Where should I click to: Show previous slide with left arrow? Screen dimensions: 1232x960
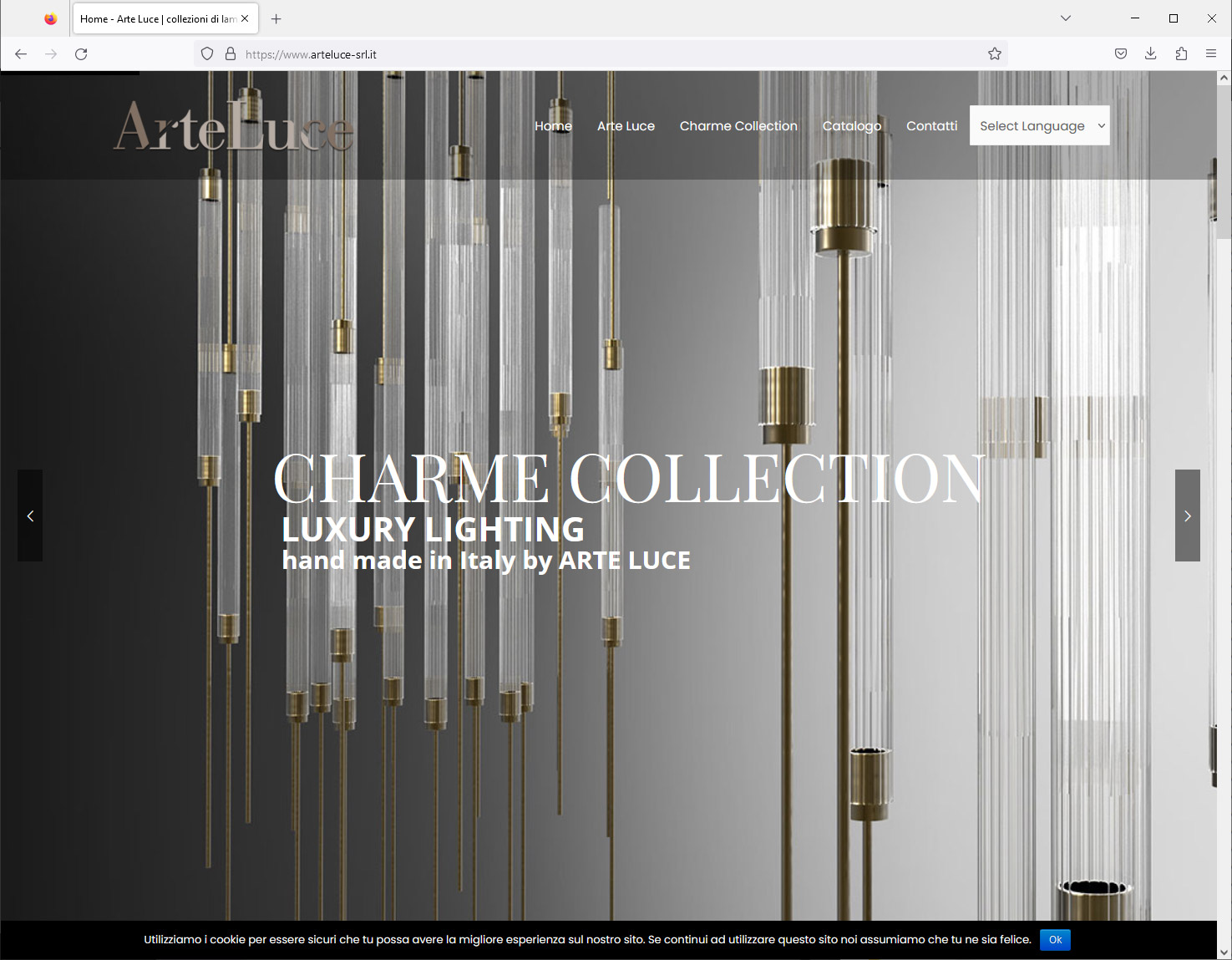[30, 516]
